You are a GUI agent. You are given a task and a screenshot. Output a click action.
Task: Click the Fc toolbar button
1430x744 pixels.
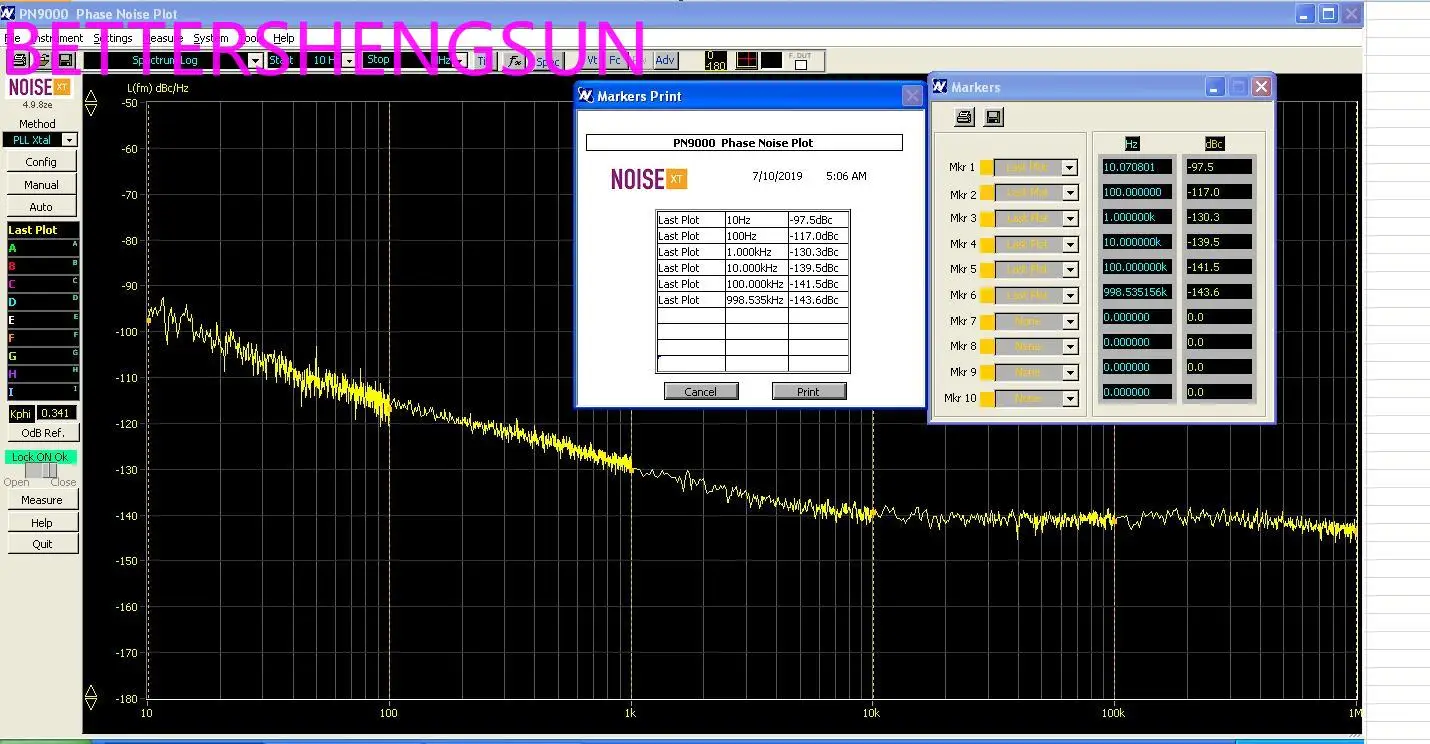pyautogui.click(x=615, y=61)
